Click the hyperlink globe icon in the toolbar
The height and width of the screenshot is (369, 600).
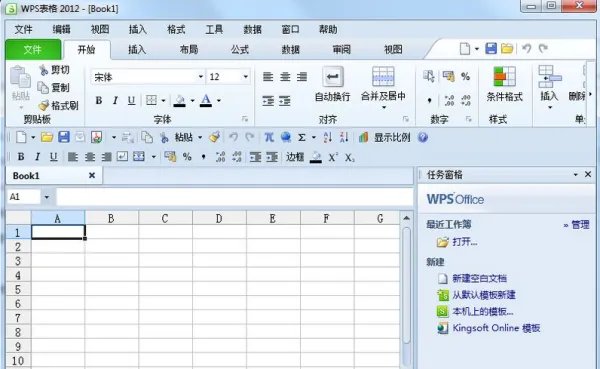(285, 137)
